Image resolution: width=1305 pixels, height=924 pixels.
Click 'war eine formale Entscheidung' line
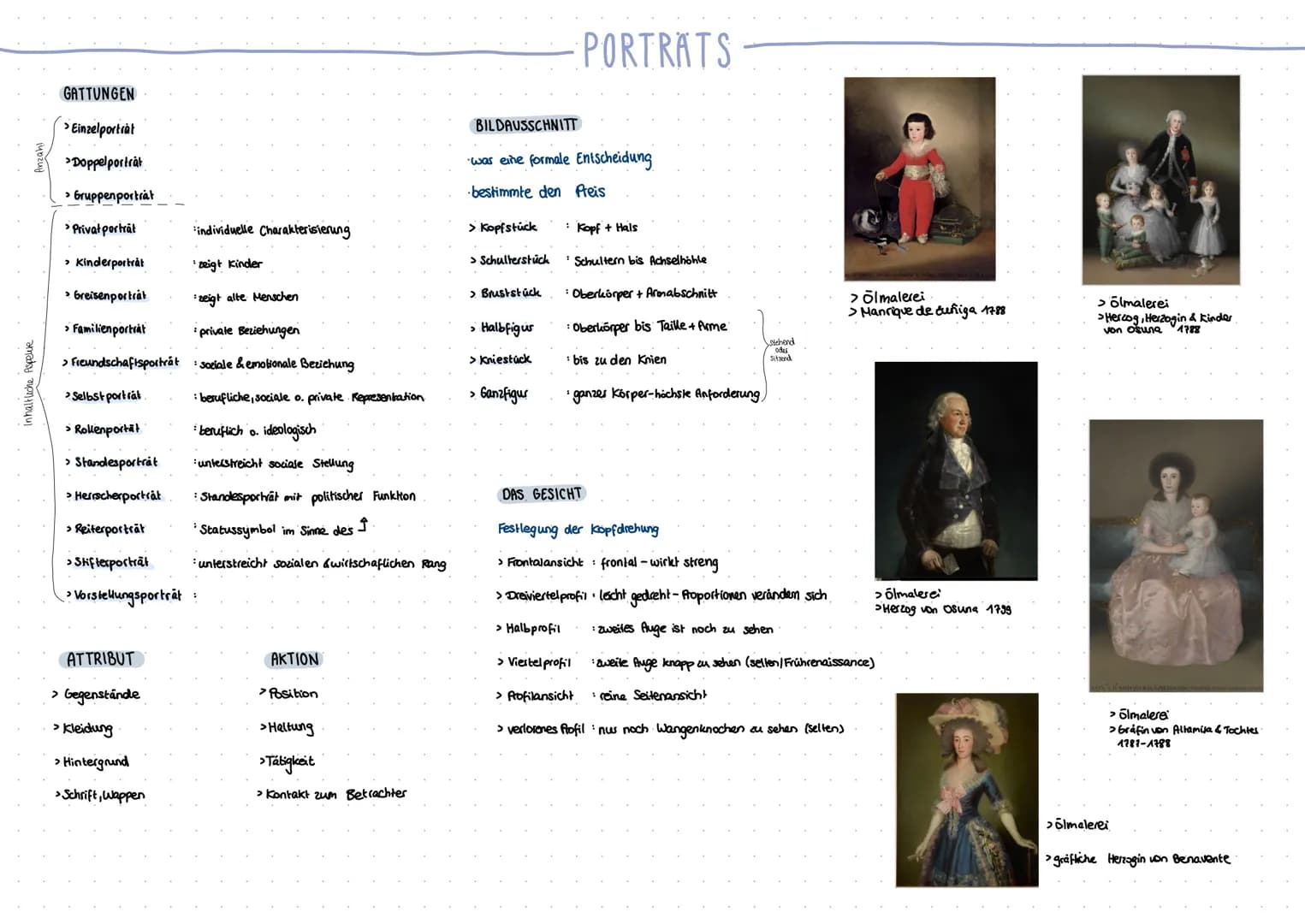point(561,159)
